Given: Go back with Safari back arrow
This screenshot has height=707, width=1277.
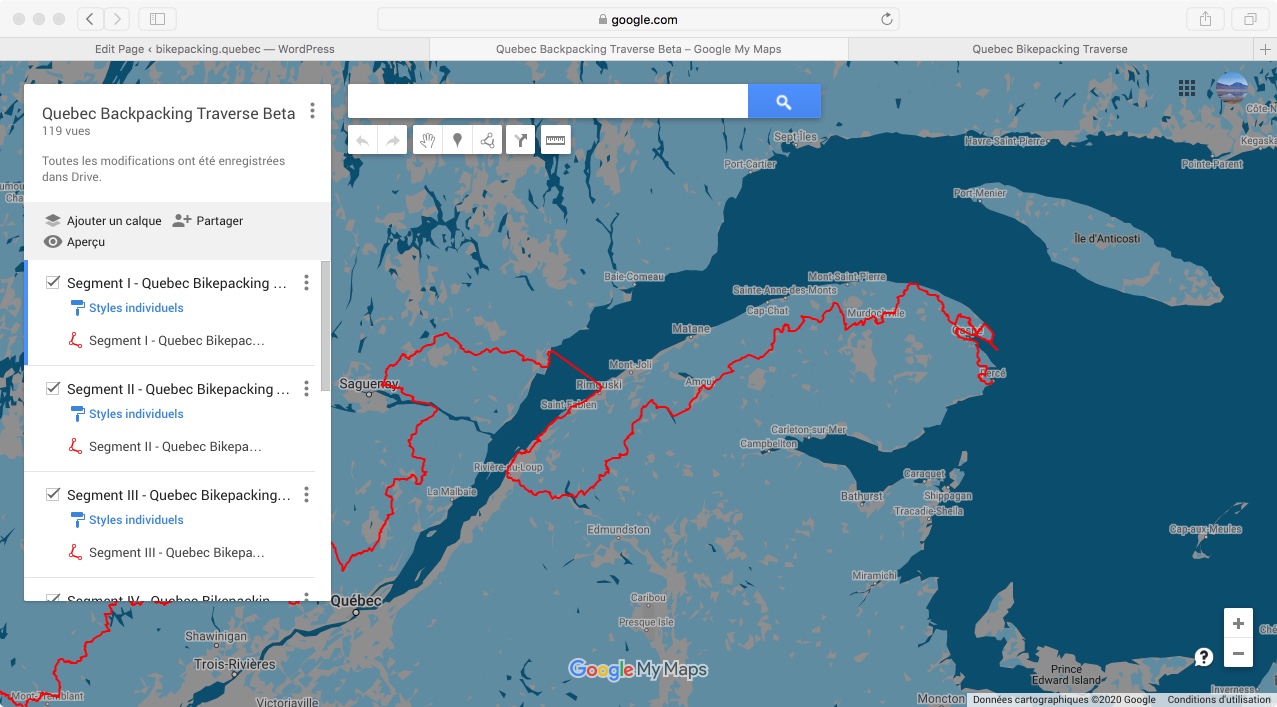Looking at the screenshot, I should pos(90,19).
